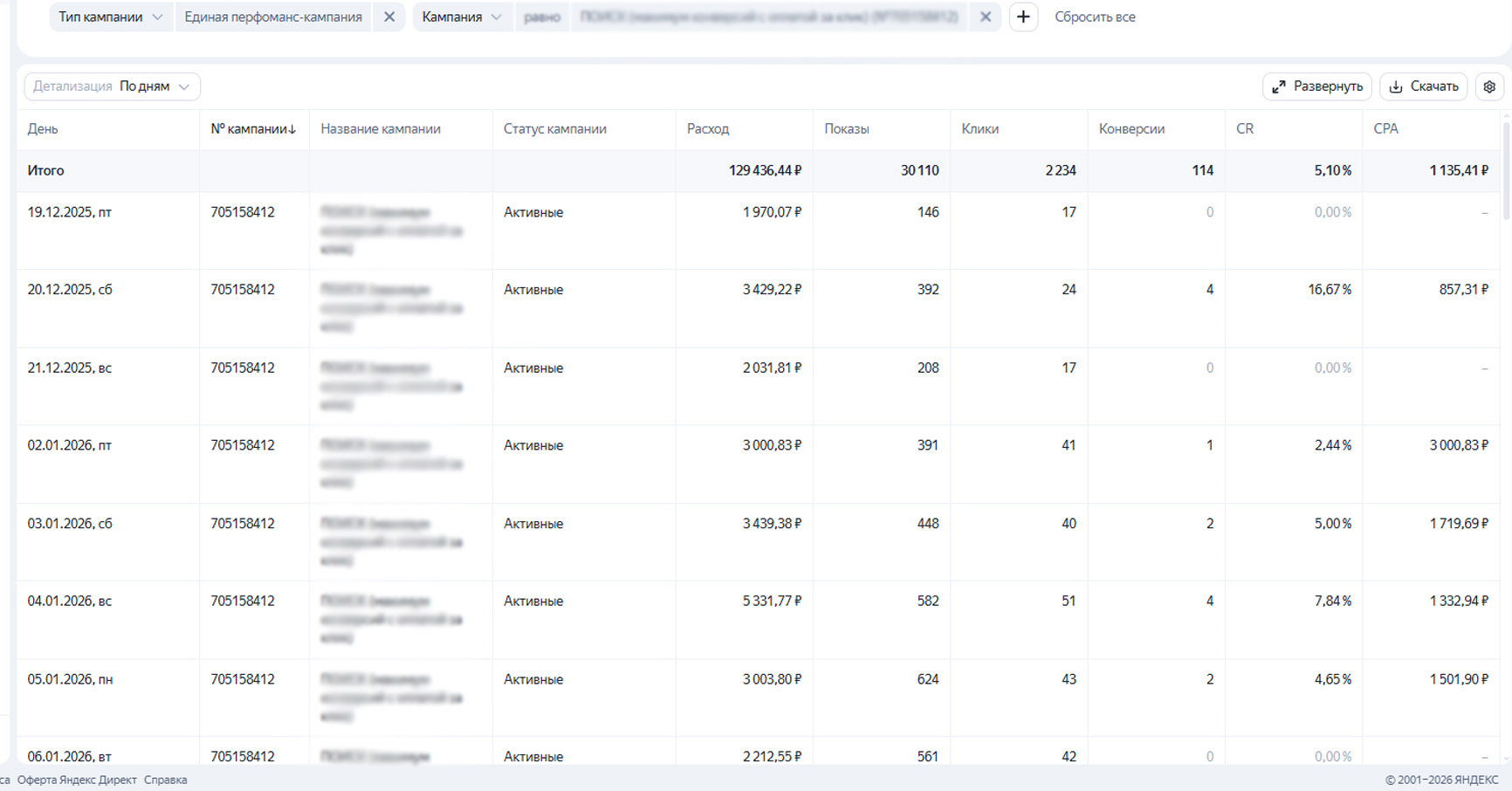Select the равно condition in campaign filter
Screen dimensions: 1512x791
(x=542, y=17)
